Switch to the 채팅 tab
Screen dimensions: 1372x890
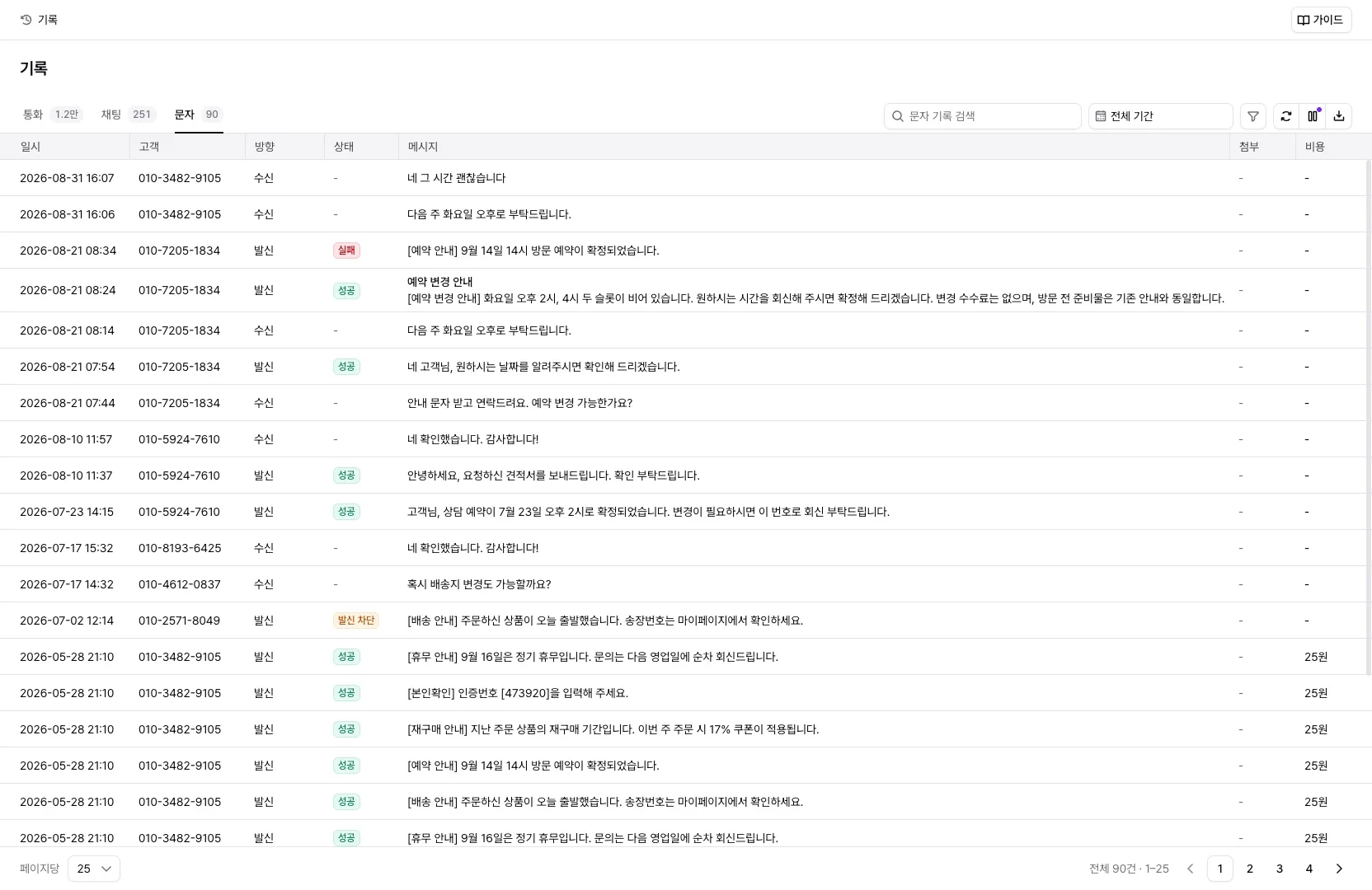pos(127,115)
